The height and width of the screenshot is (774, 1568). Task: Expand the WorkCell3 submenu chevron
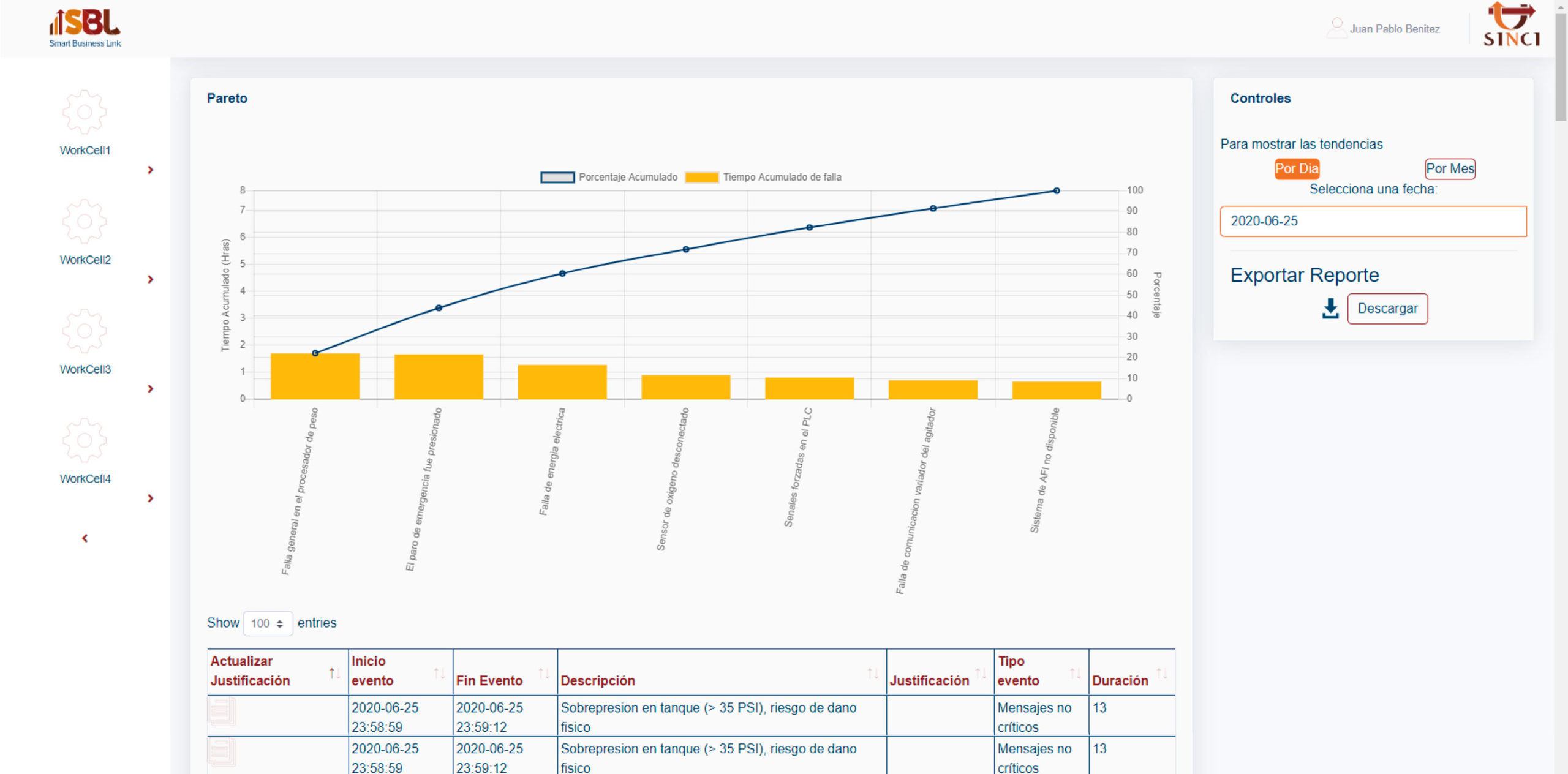151,389
